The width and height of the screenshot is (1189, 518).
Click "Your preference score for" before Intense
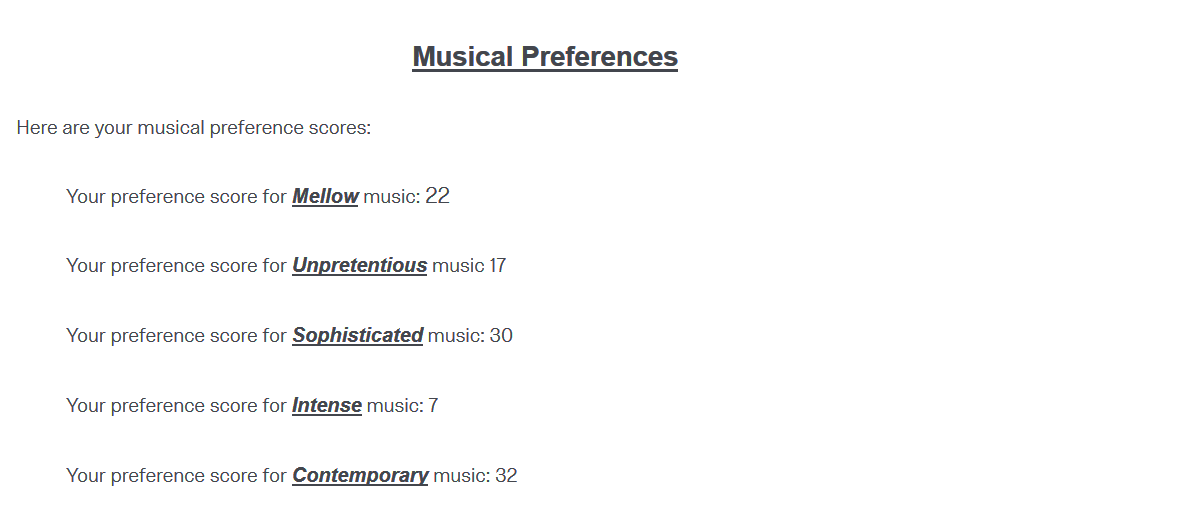(176, 406)
